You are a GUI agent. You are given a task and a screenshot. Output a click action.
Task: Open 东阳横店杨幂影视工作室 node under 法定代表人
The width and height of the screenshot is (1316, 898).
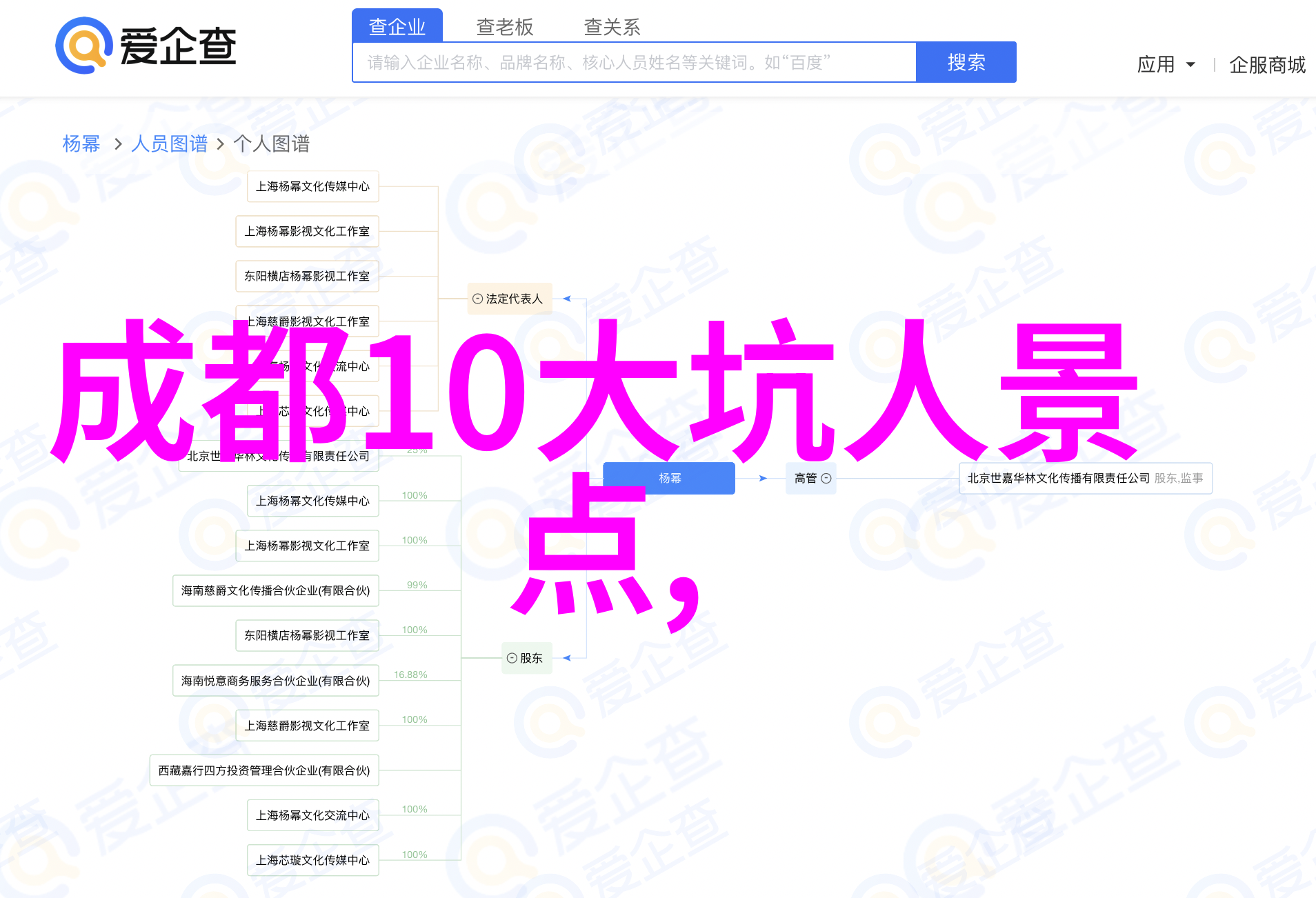tap(308, 276)
